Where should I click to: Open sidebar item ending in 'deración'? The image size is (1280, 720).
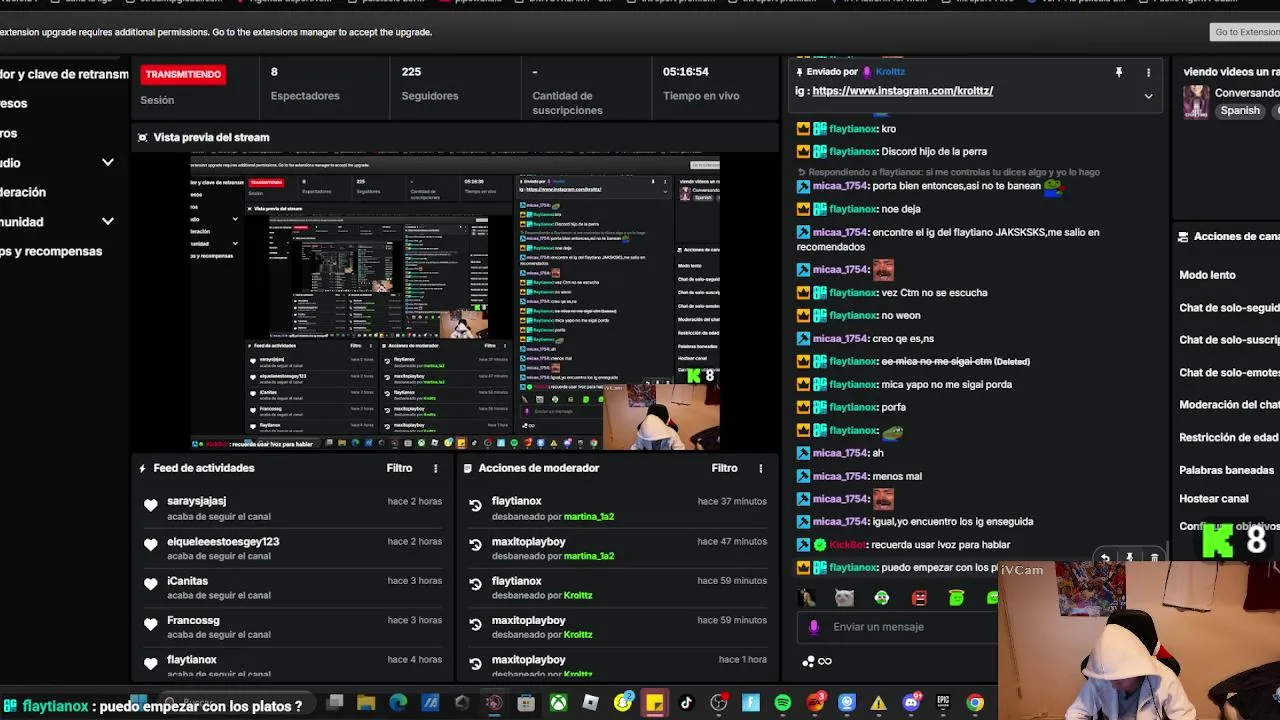point(23,192)
